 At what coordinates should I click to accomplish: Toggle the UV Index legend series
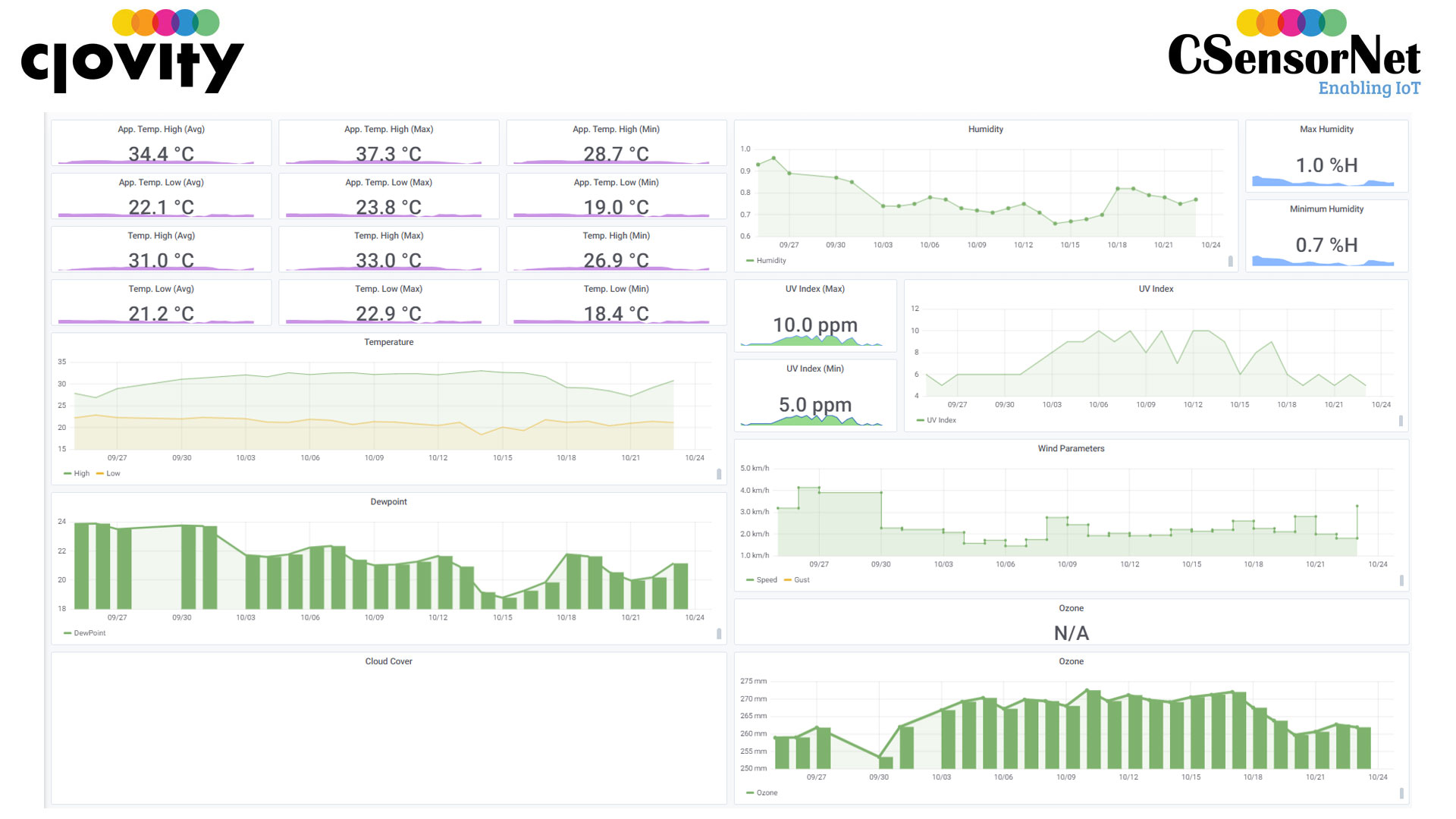(937, 420)
